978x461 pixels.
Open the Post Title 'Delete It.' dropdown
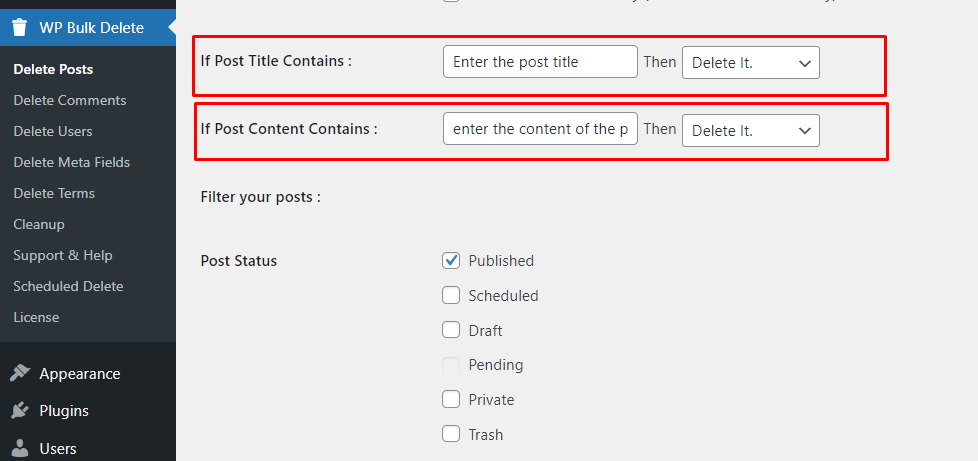pyautogui.click(x=750, y=62)
